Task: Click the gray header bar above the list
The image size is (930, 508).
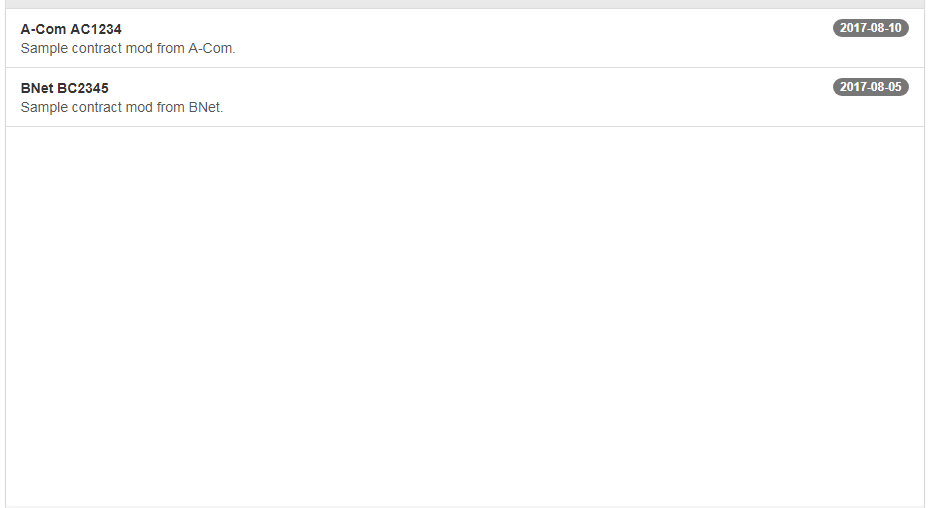Action: 465,4
